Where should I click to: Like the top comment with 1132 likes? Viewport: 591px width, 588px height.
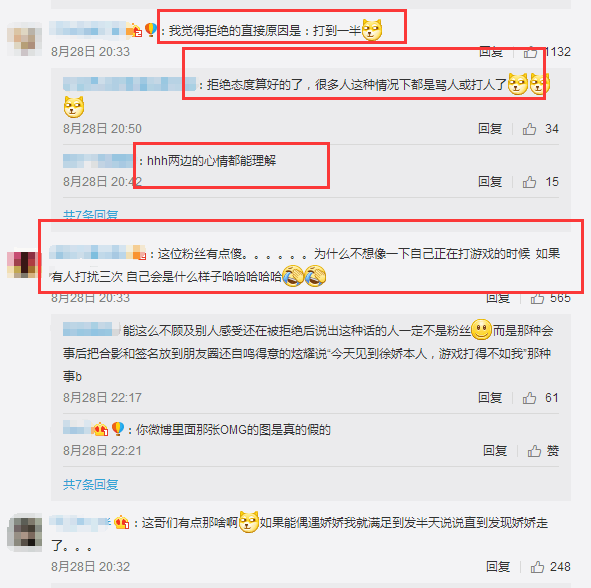point(530,52)
